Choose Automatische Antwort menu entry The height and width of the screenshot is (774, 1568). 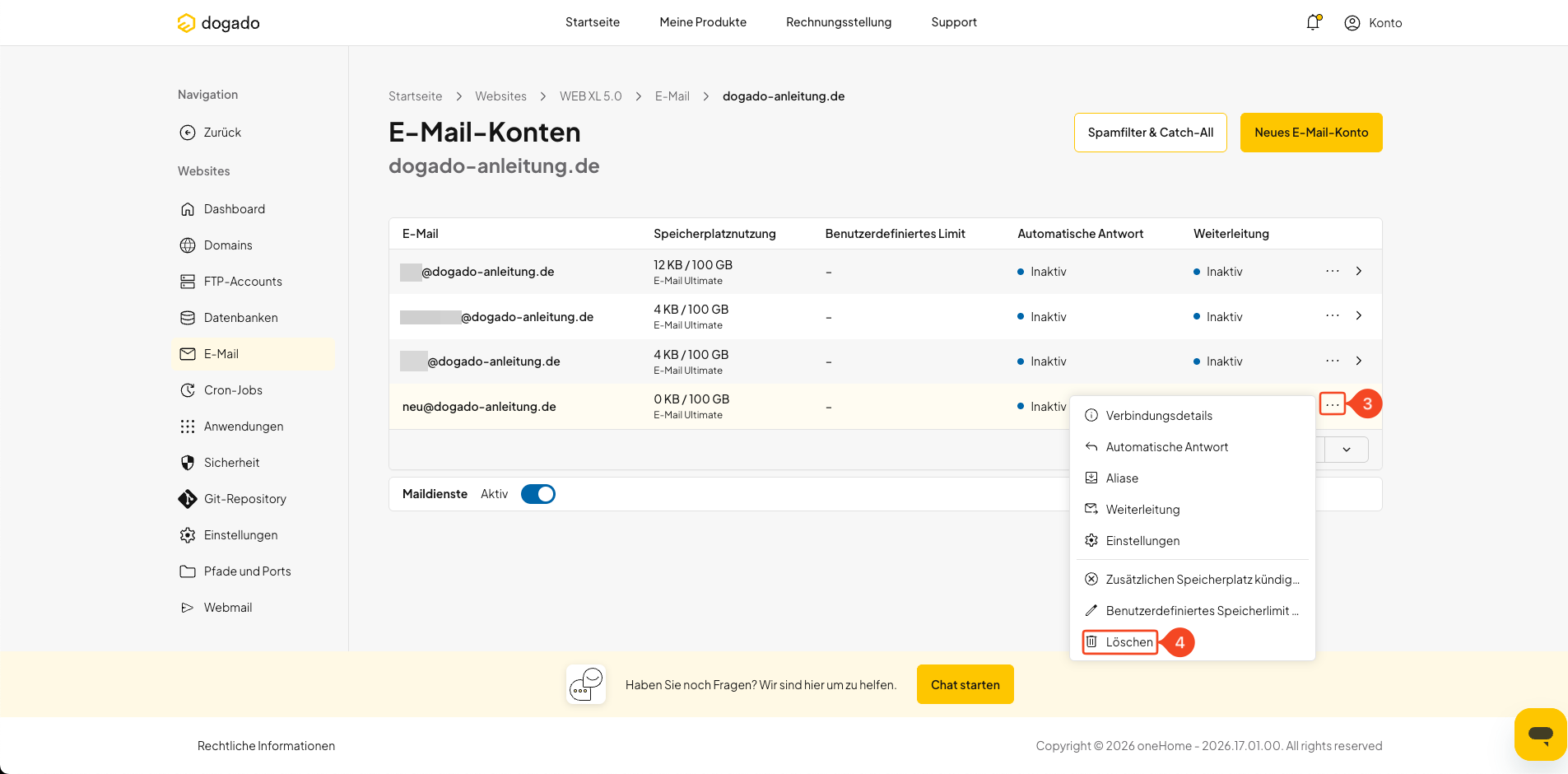tap(1192, 447)
